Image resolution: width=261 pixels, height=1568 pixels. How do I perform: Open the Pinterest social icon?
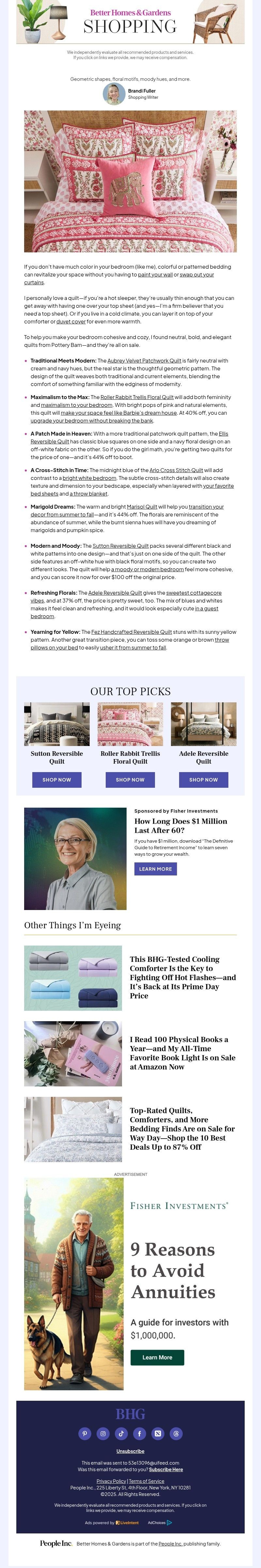[84, 1433]
